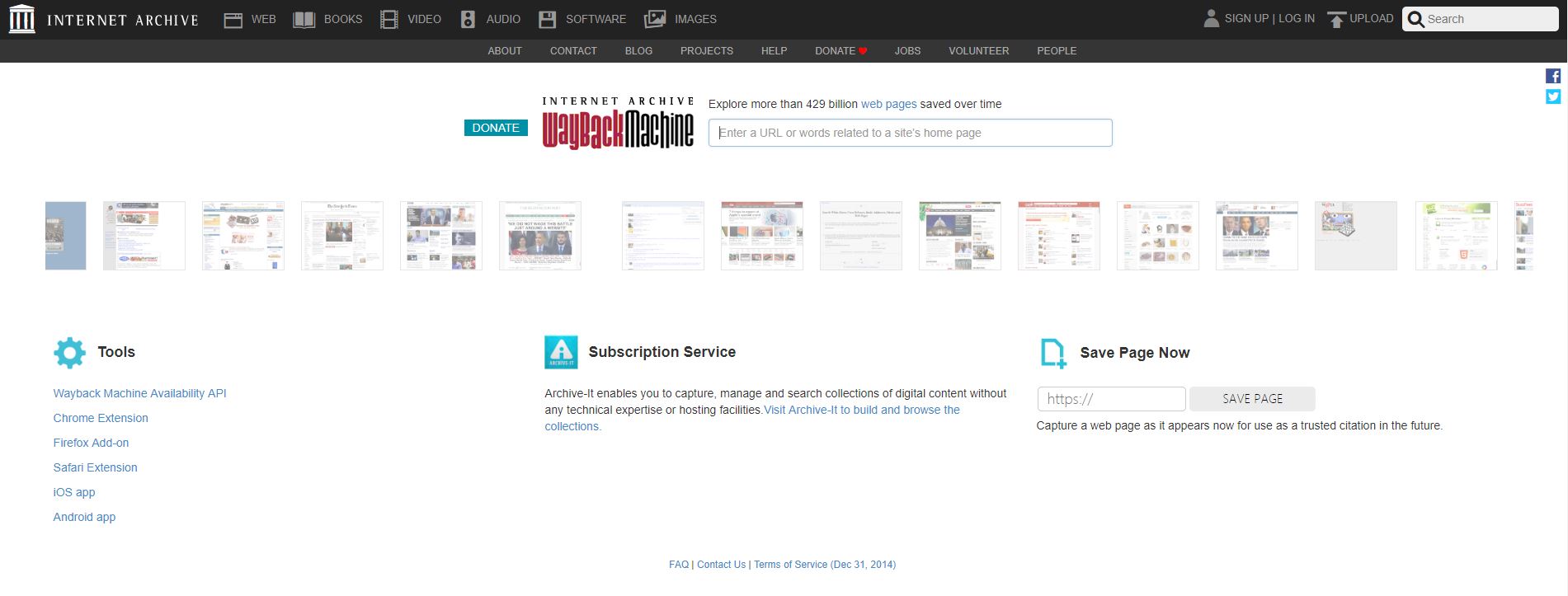Click the SOFTWARE navigation label

pos(596,19)
